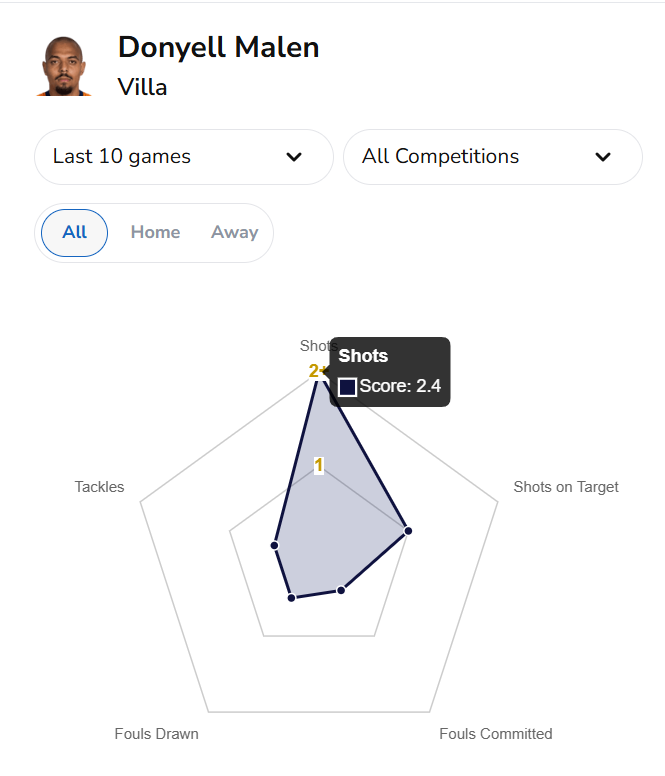Click the Shots on Target data point
The image size is (665, 776).
coord(407,530)
